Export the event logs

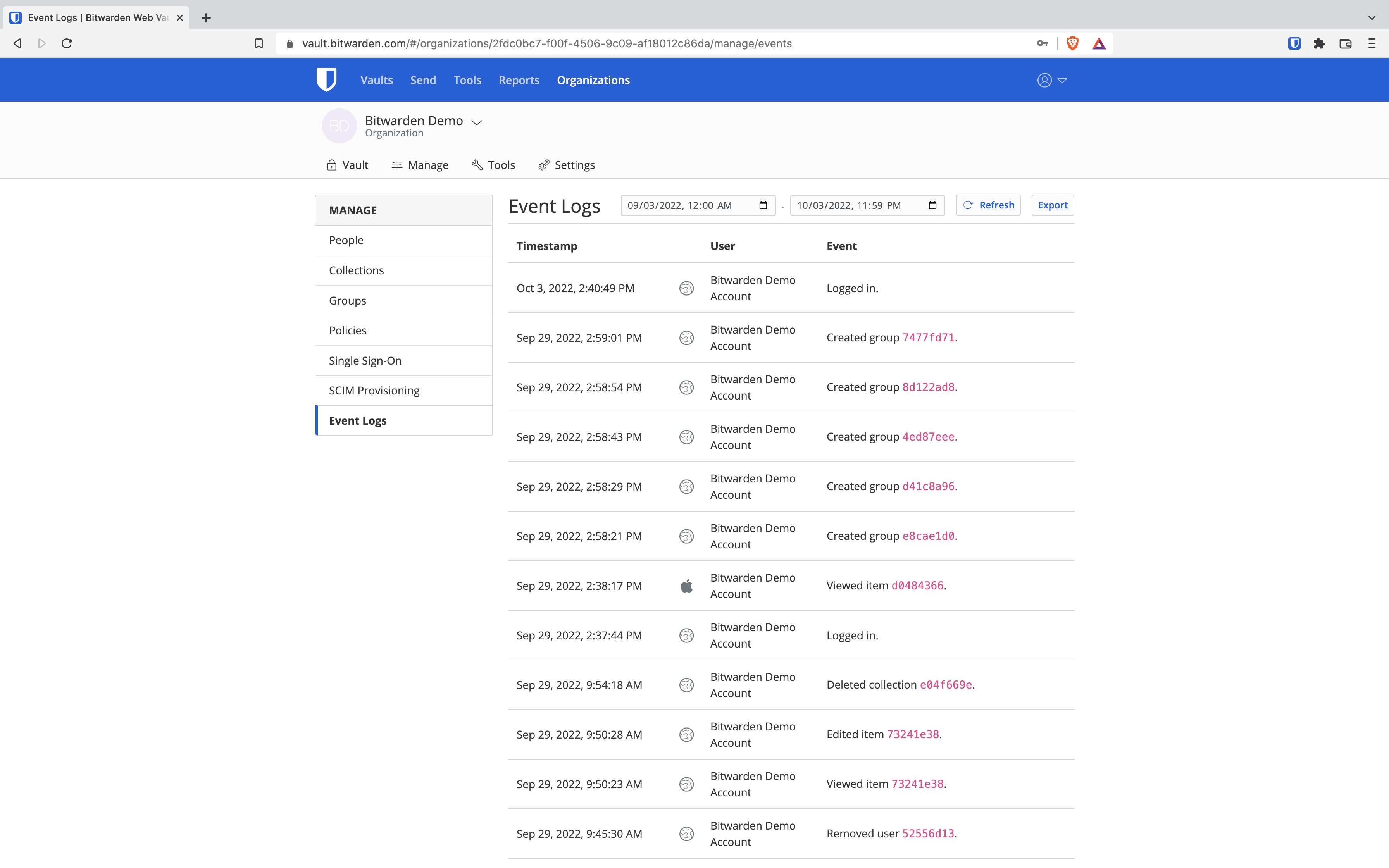click(1052, 205)
